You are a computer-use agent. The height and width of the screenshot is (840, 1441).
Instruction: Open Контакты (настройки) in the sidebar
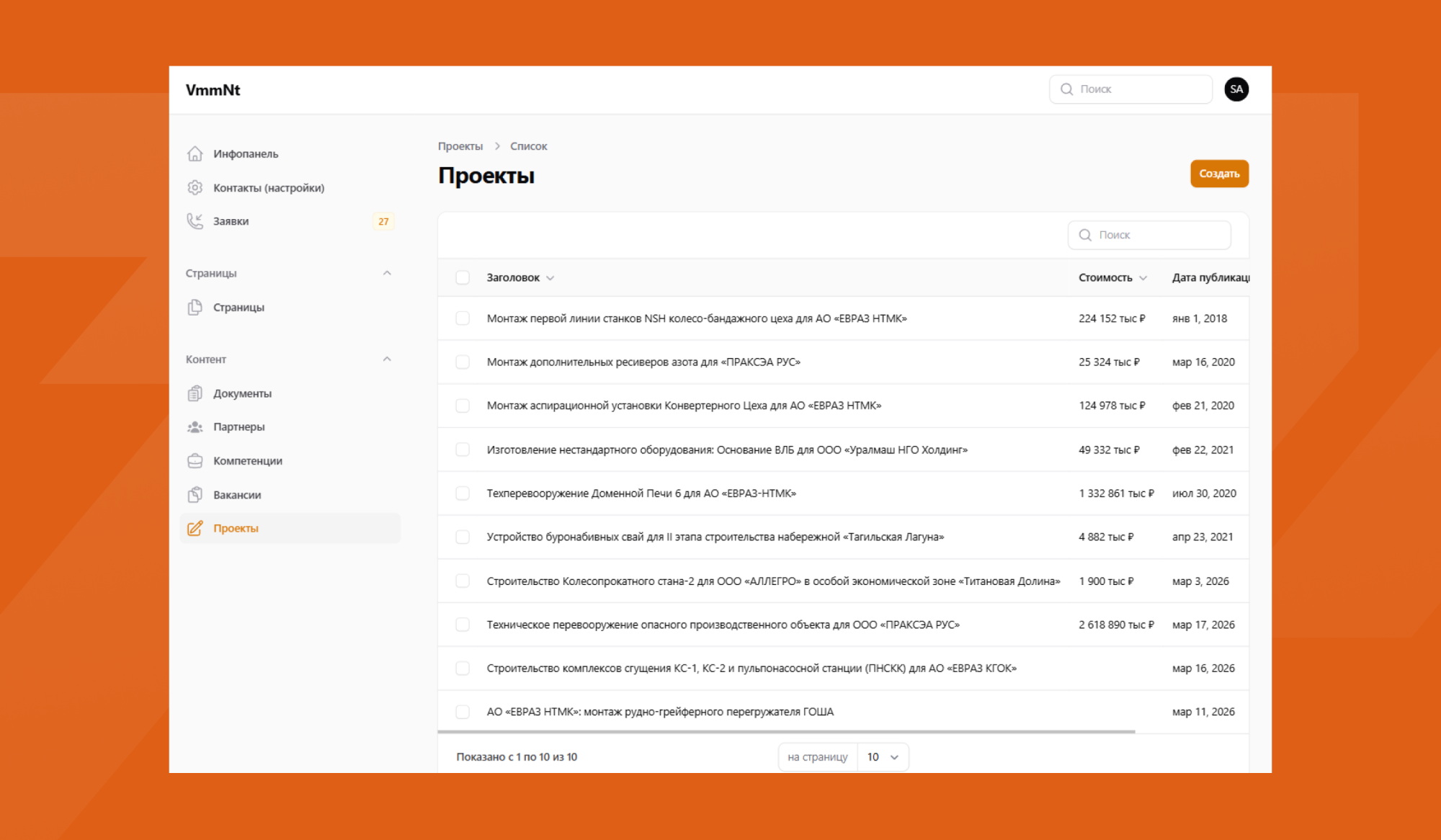point(290,187)
